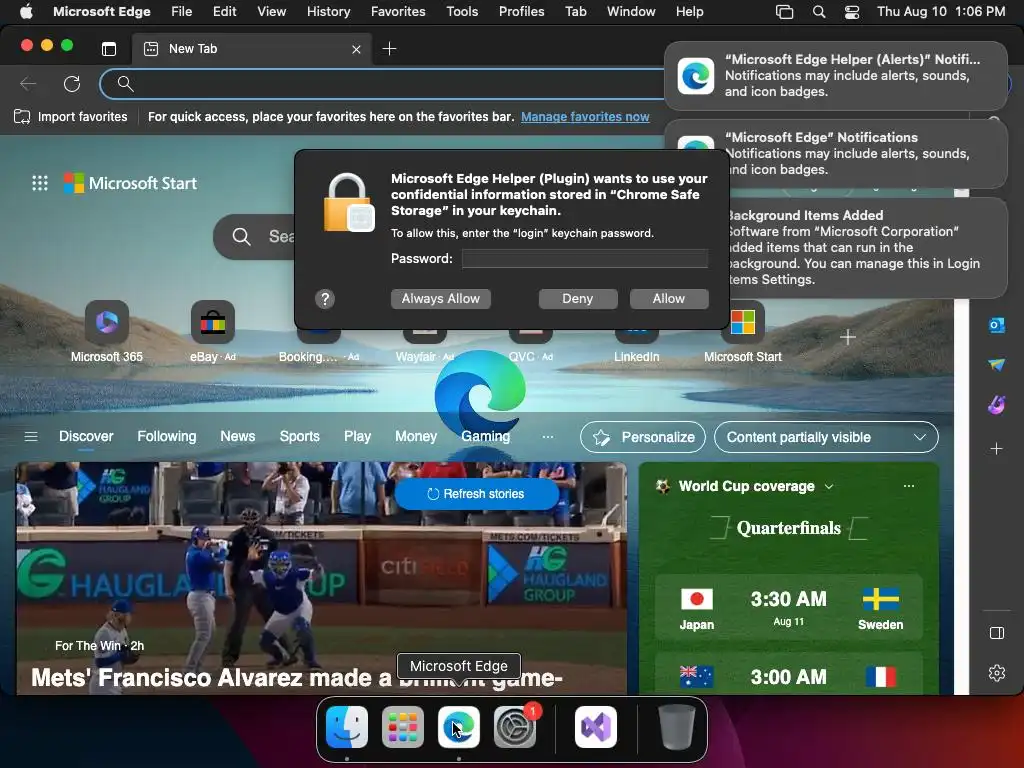Image resolution: width=1024 pixels, height=768 pixels.
Task: Select the New Tab browser tab
Action: [x=251, y=49]
